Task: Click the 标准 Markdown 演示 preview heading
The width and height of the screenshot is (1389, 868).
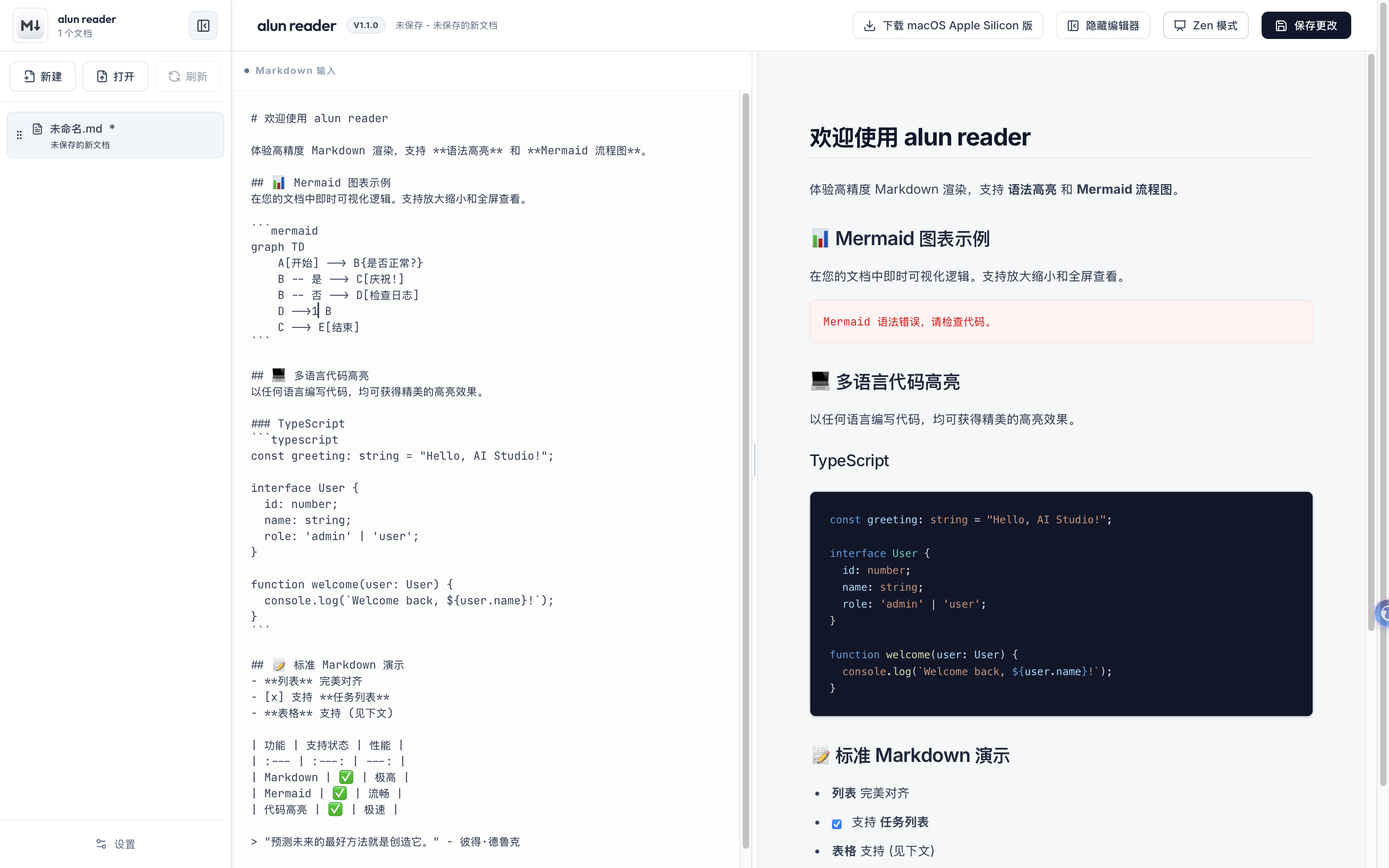Action: point(910,755)
